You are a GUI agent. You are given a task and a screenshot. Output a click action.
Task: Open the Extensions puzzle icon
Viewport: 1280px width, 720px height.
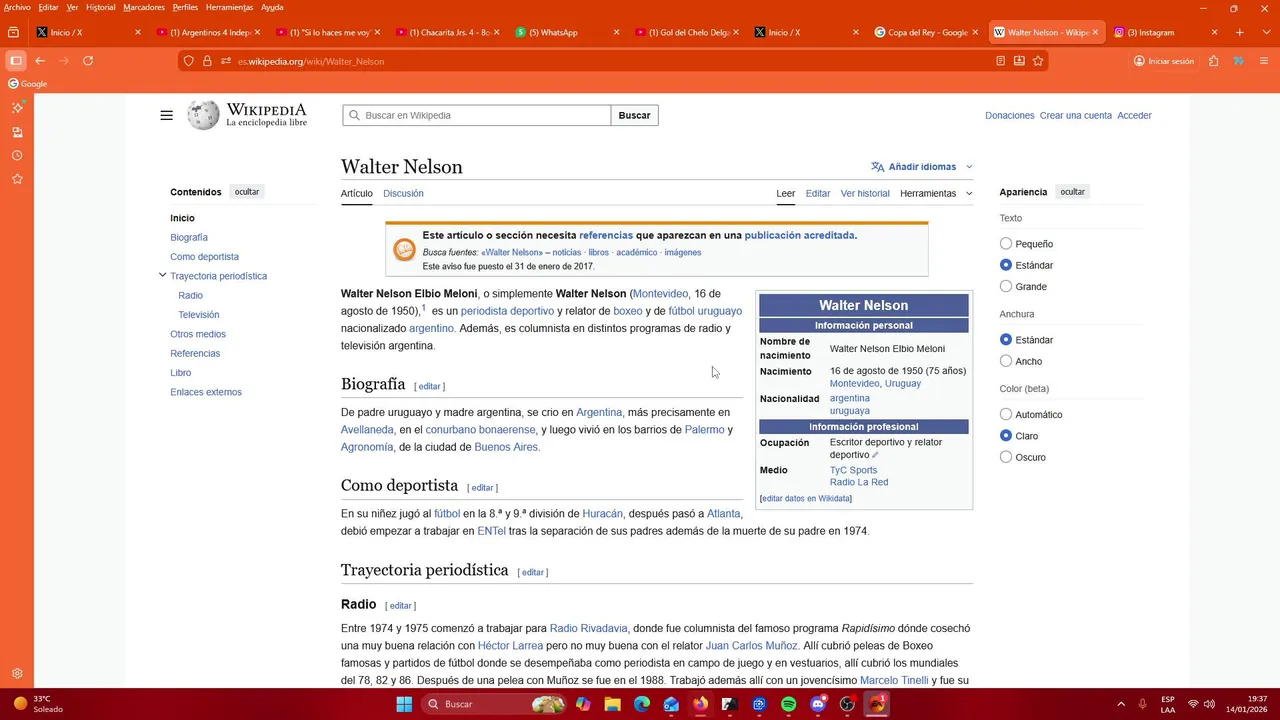[x=1213, y=61]
